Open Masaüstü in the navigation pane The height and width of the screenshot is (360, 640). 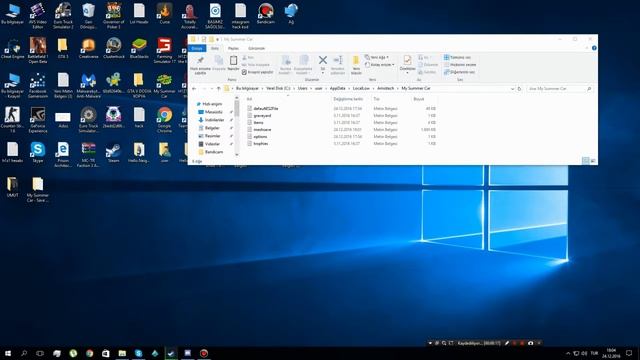tap(214, 112)
